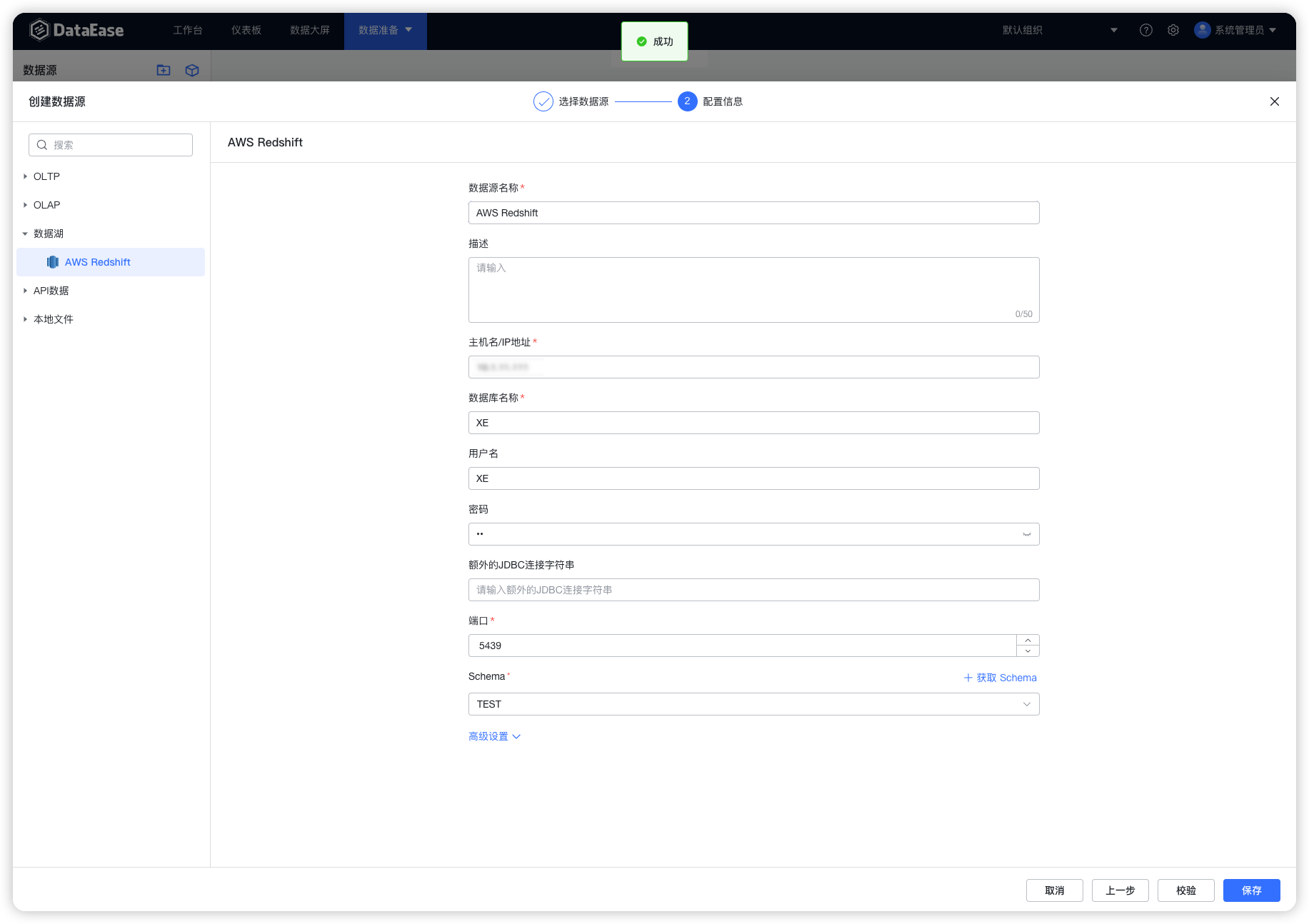The width and height of the screenshot is (1309, 924).
Task: Click the 0/50 character counter
Action: (x=1023, y=314)
